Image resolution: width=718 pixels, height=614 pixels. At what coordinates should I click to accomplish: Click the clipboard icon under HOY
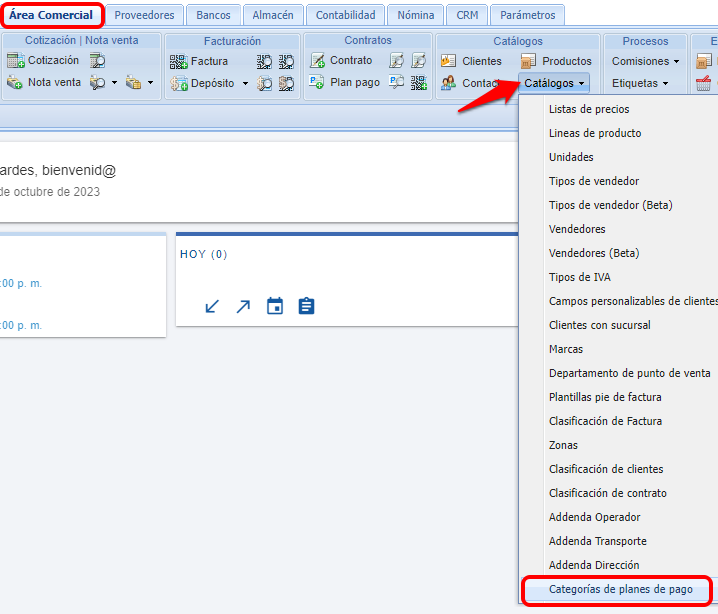point(306,306)
